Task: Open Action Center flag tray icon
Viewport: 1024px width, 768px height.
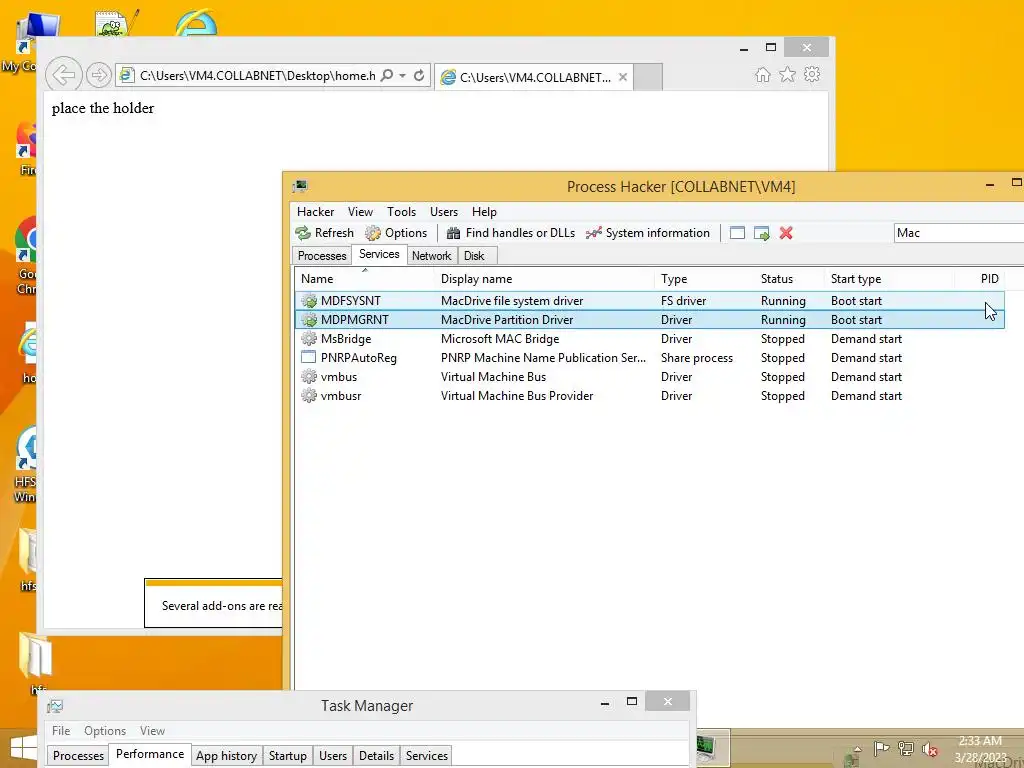Action: click(881, 748)
